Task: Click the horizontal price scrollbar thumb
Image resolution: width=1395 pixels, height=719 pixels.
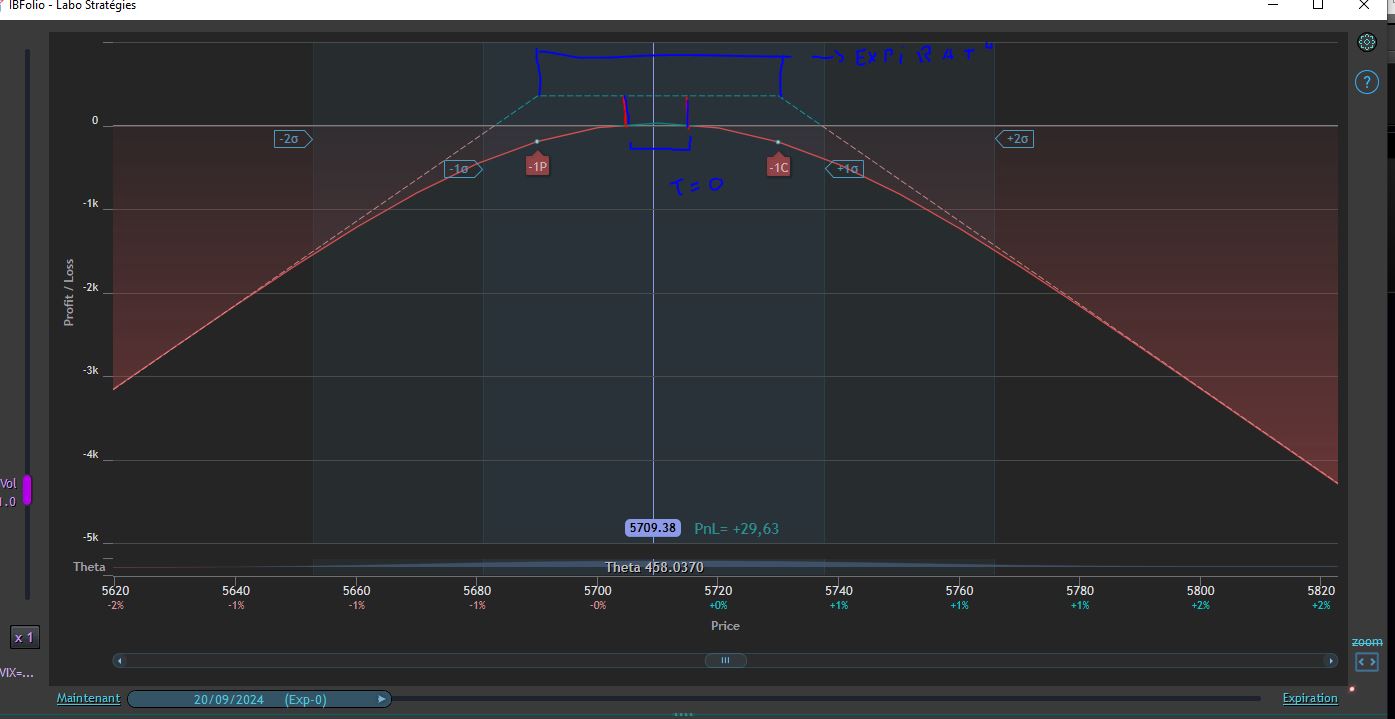Action: pyautogui.click(x=726, y=660)
